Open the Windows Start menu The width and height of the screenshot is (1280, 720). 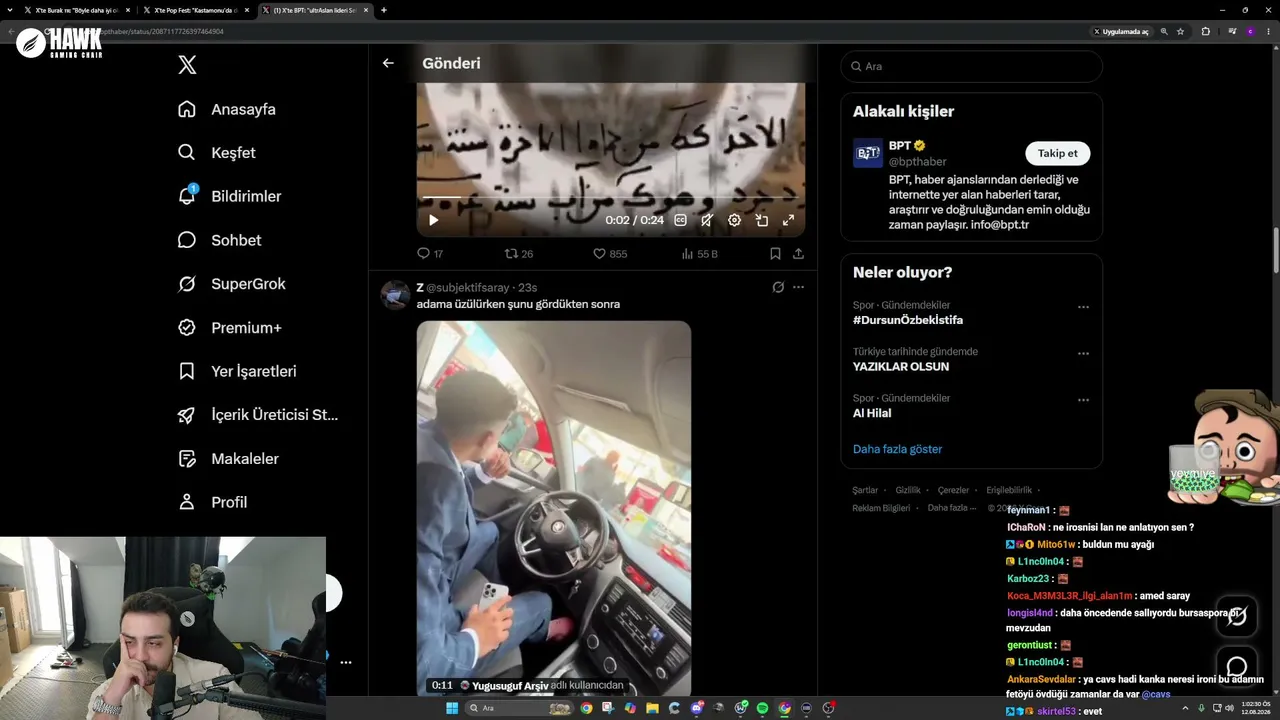point(452,708)
